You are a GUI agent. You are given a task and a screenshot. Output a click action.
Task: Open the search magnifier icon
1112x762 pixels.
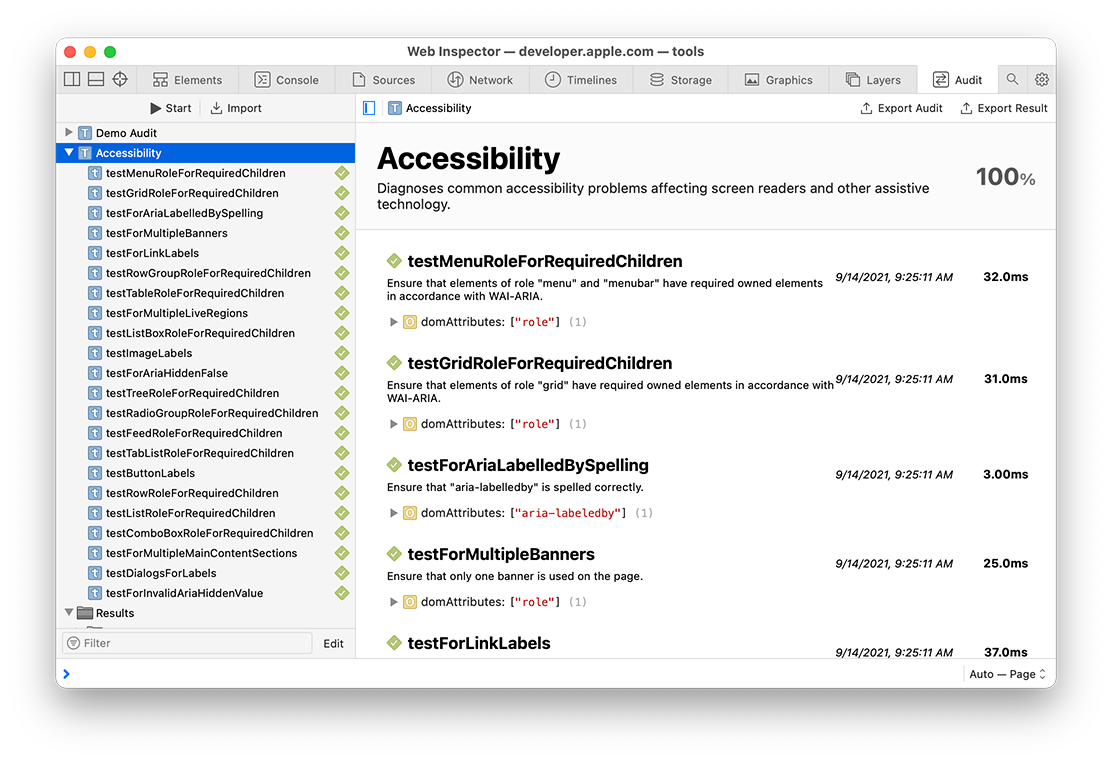point(1013,80)
